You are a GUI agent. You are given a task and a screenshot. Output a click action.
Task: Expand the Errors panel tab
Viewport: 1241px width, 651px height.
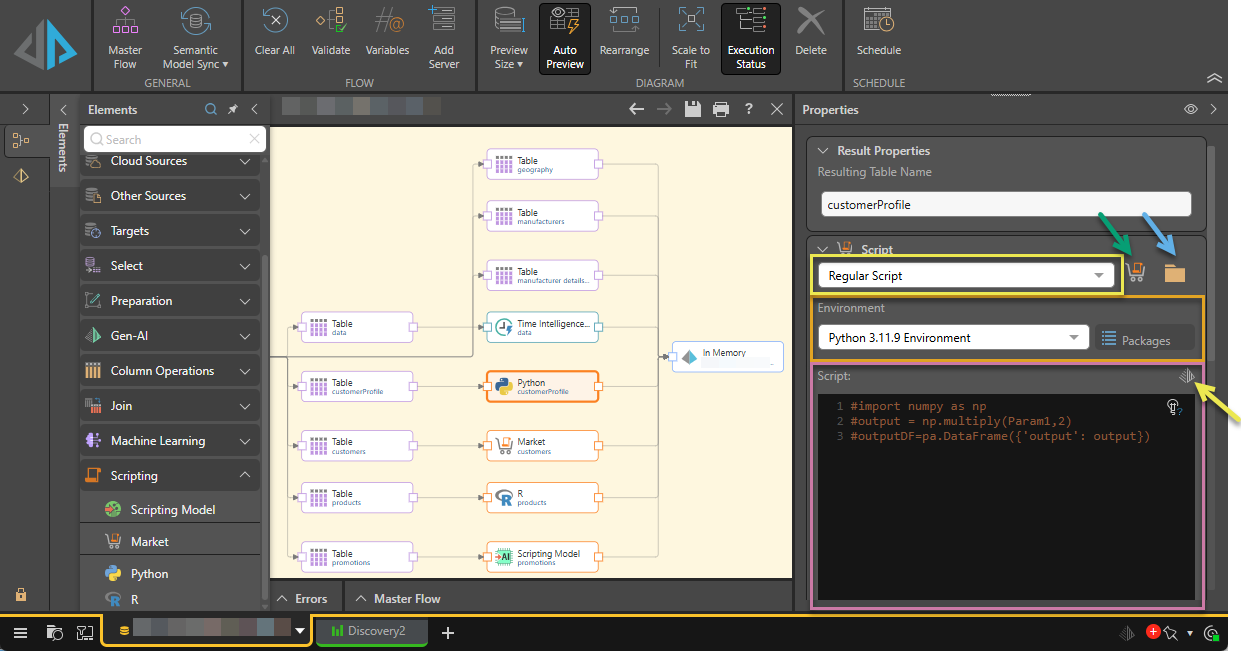tap(302, 599)
